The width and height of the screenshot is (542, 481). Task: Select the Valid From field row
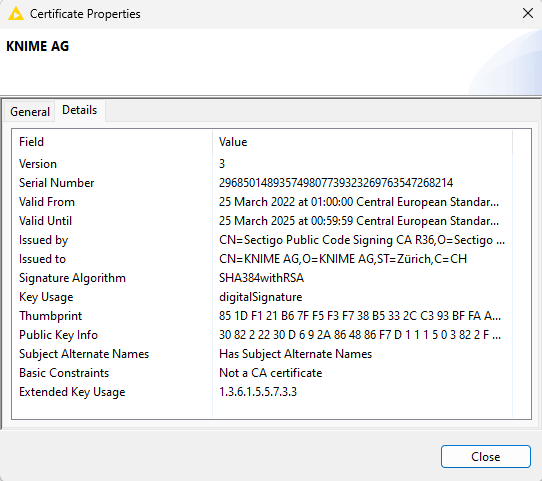point(262,202)
